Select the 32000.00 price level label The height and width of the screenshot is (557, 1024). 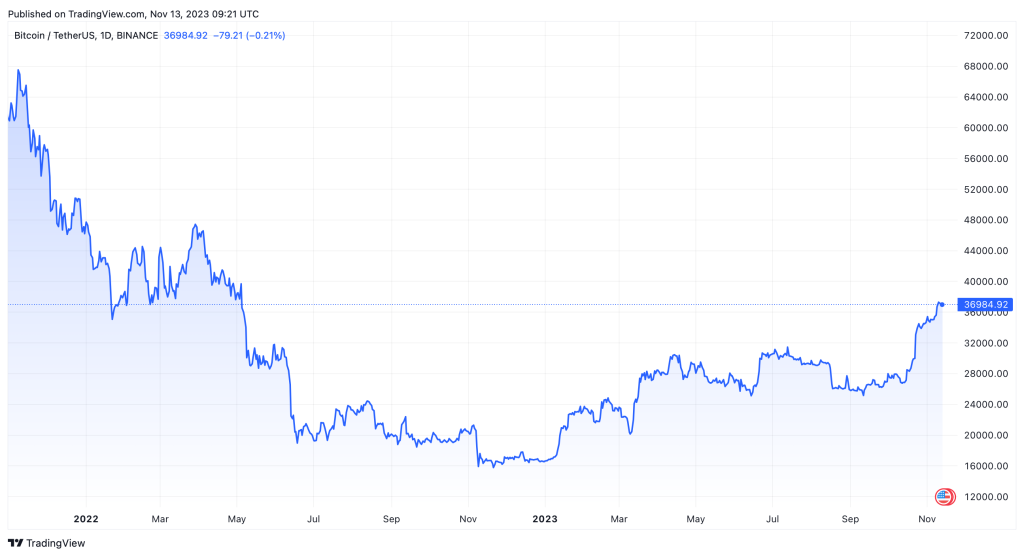click(984, 343)
